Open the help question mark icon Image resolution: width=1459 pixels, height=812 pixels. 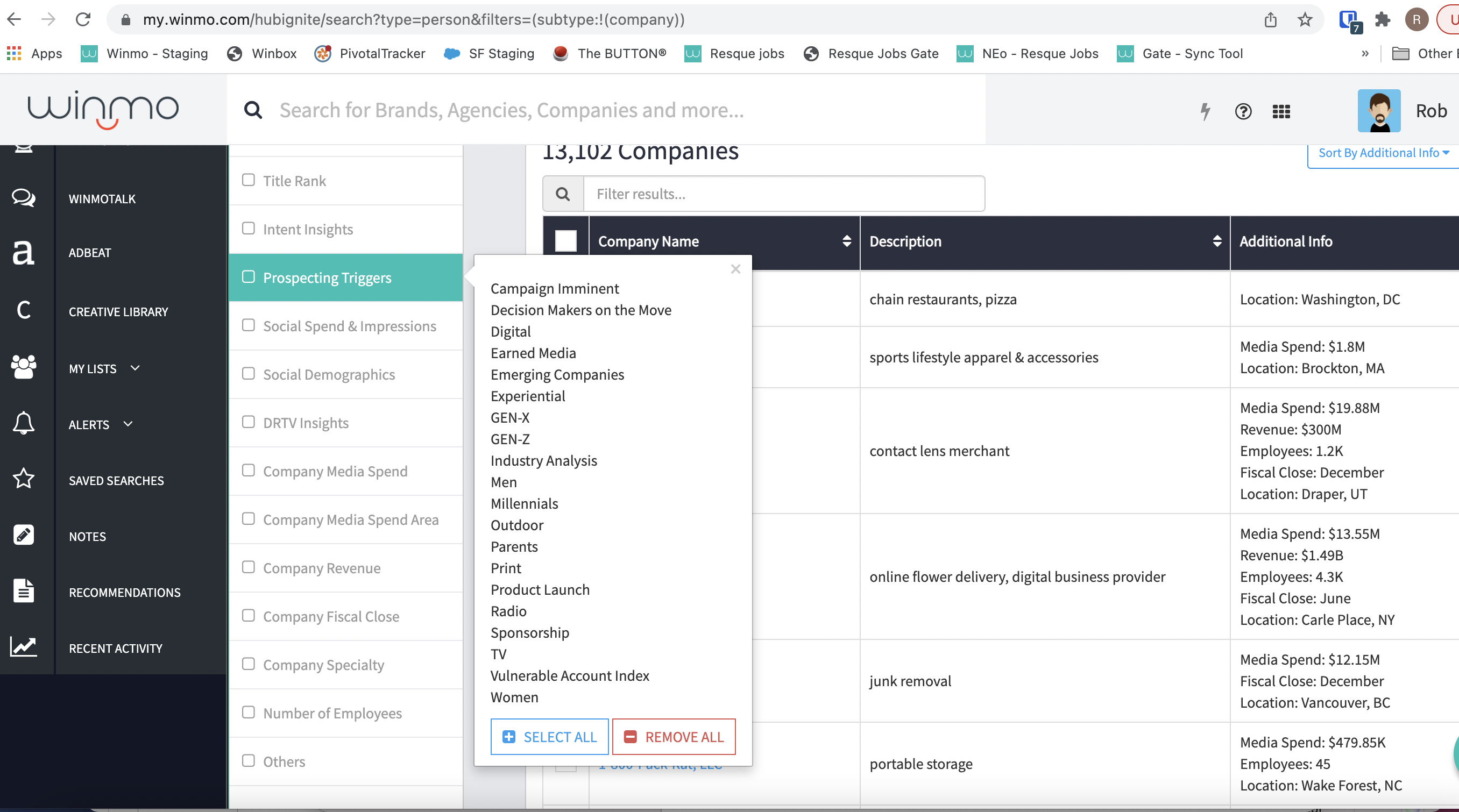pos(1243,111)
